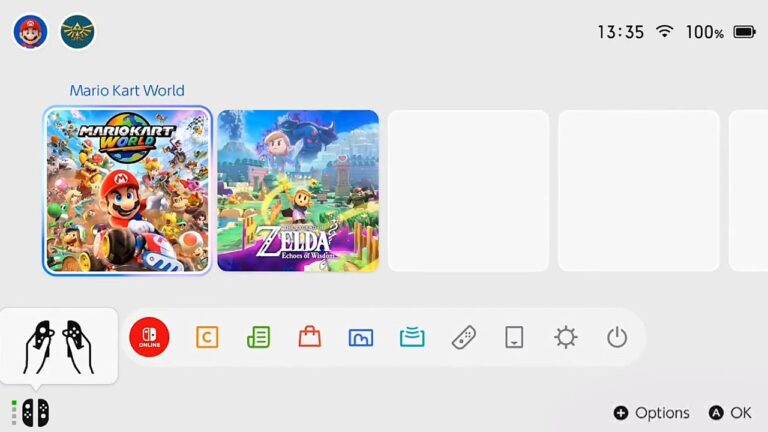The height and width of the screenshot is (432, 768).
Task: Open GameShare icon in menu bar
Action: [x=412, y=337]
